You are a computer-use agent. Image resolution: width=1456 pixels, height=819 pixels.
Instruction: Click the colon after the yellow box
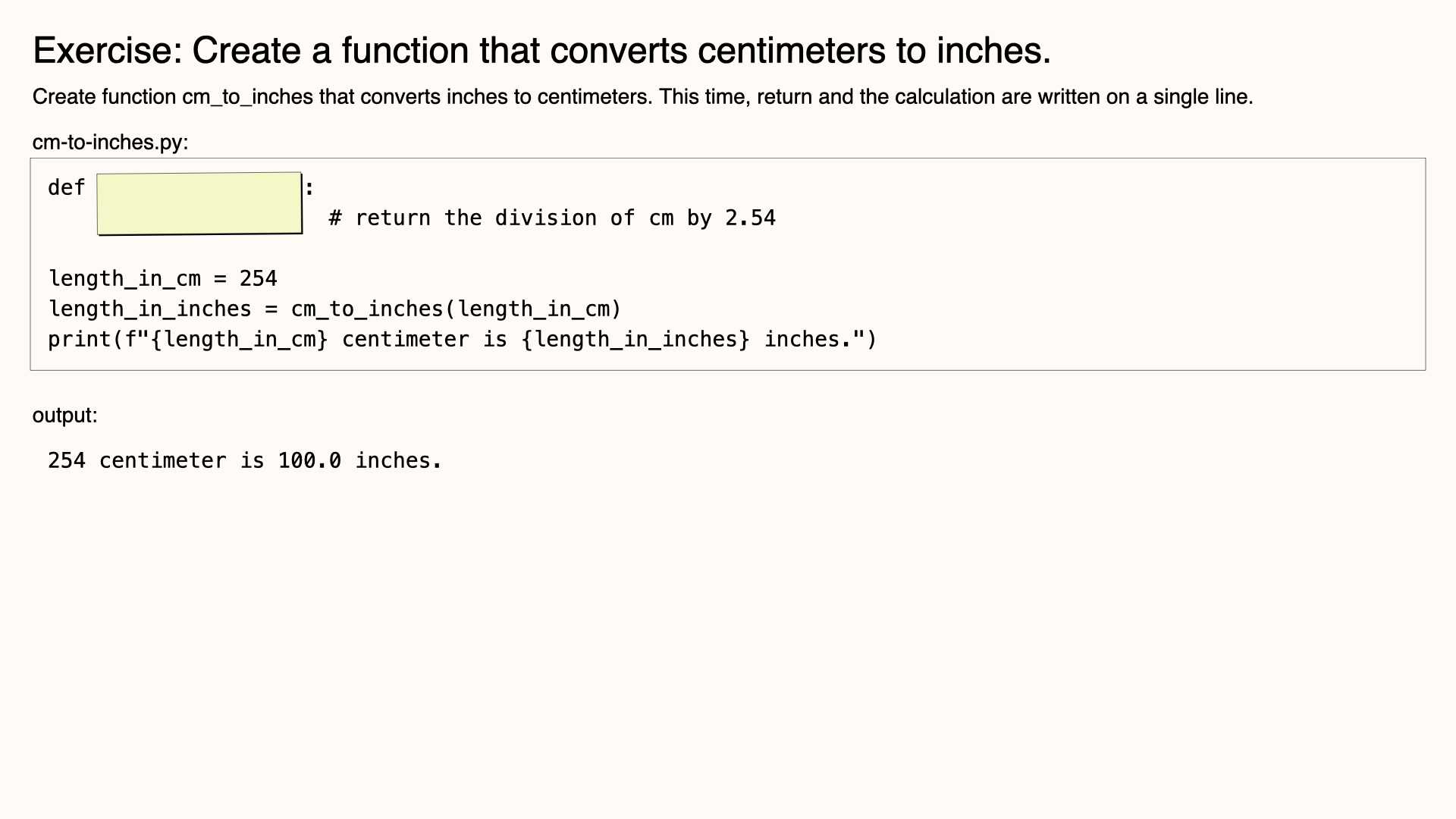(309, 187)
